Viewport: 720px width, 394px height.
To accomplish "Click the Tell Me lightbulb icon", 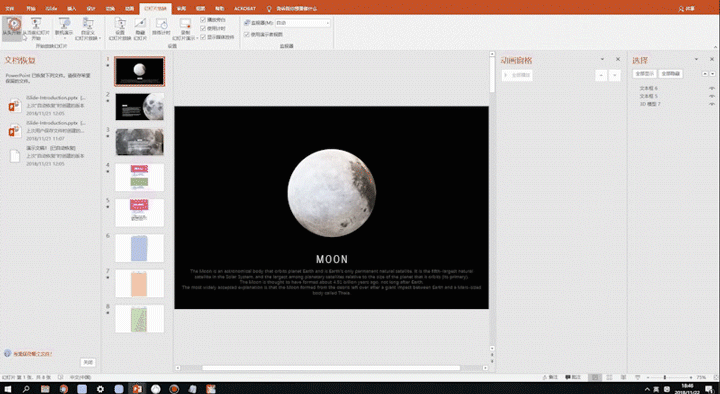I will click(x=269, y=8).
